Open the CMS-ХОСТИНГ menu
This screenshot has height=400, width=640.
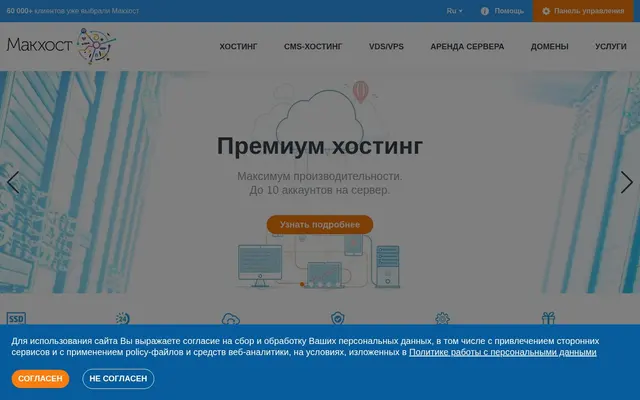pyautogui.click(x=313, y=47)
